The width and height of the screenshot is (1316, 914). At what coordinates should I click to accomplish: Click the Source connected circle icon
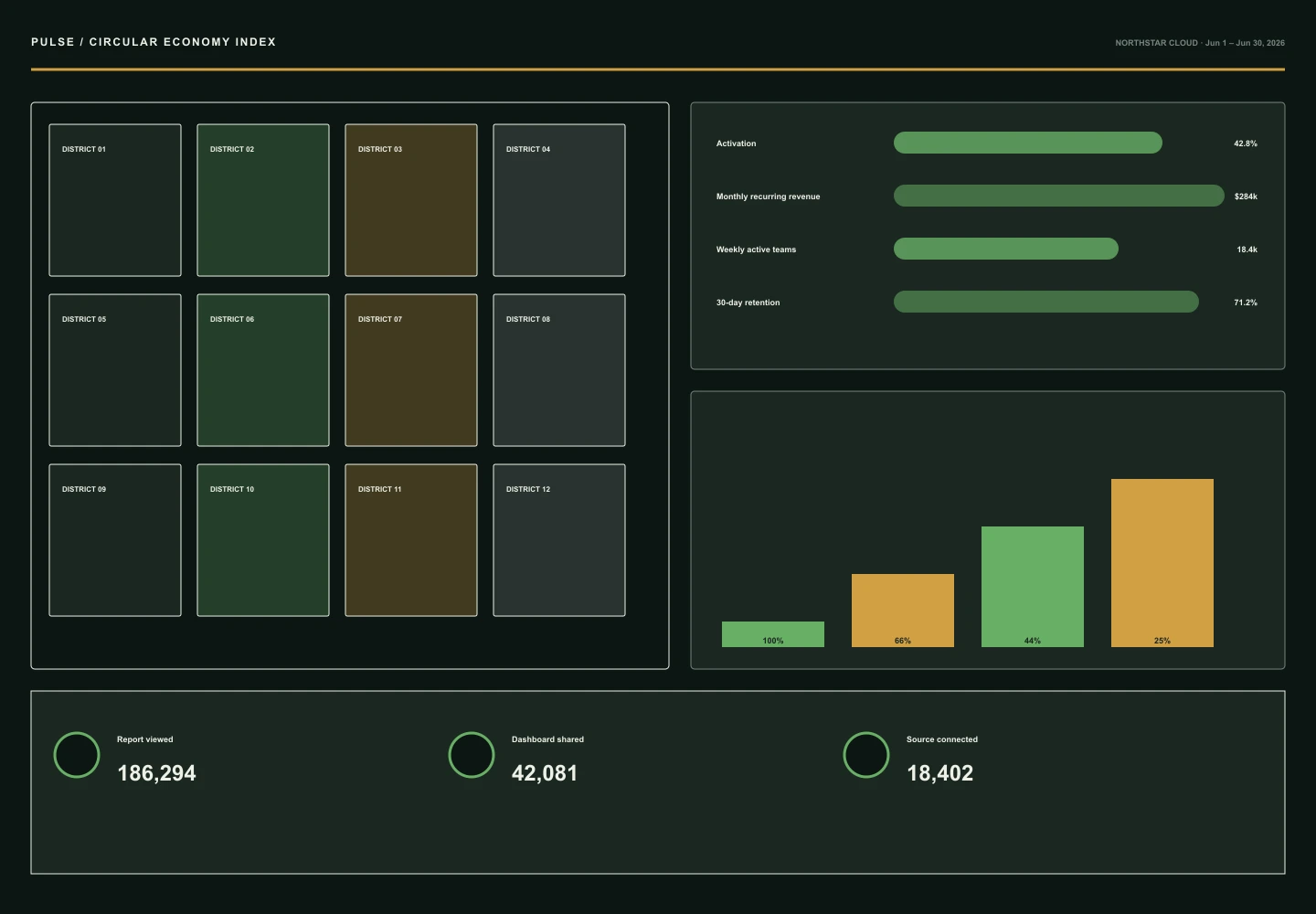click(x=866, y=755)
